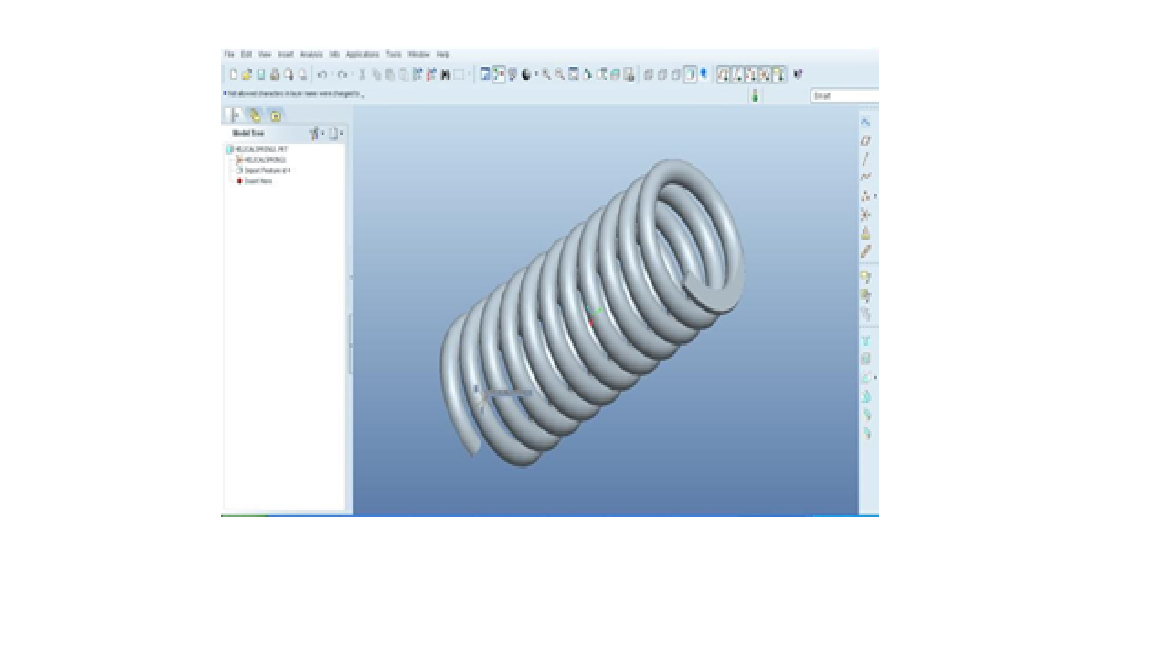This screenshot has width=1152, height=648.
Task: Open Model Tree Show dropdown
Action: [x=316, y=133]
